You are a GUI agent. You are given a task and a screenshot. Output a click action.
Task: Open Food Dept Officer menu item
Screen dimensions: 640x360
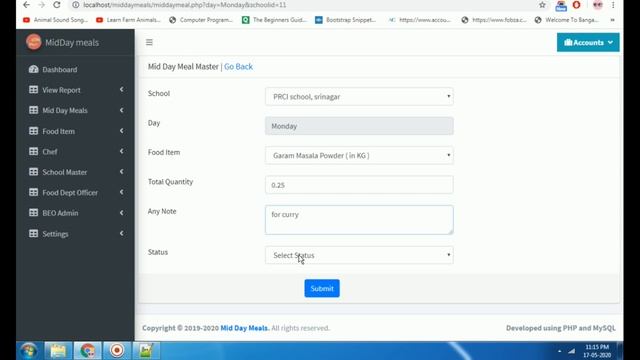pyautogui.click(x=75, y=192)
